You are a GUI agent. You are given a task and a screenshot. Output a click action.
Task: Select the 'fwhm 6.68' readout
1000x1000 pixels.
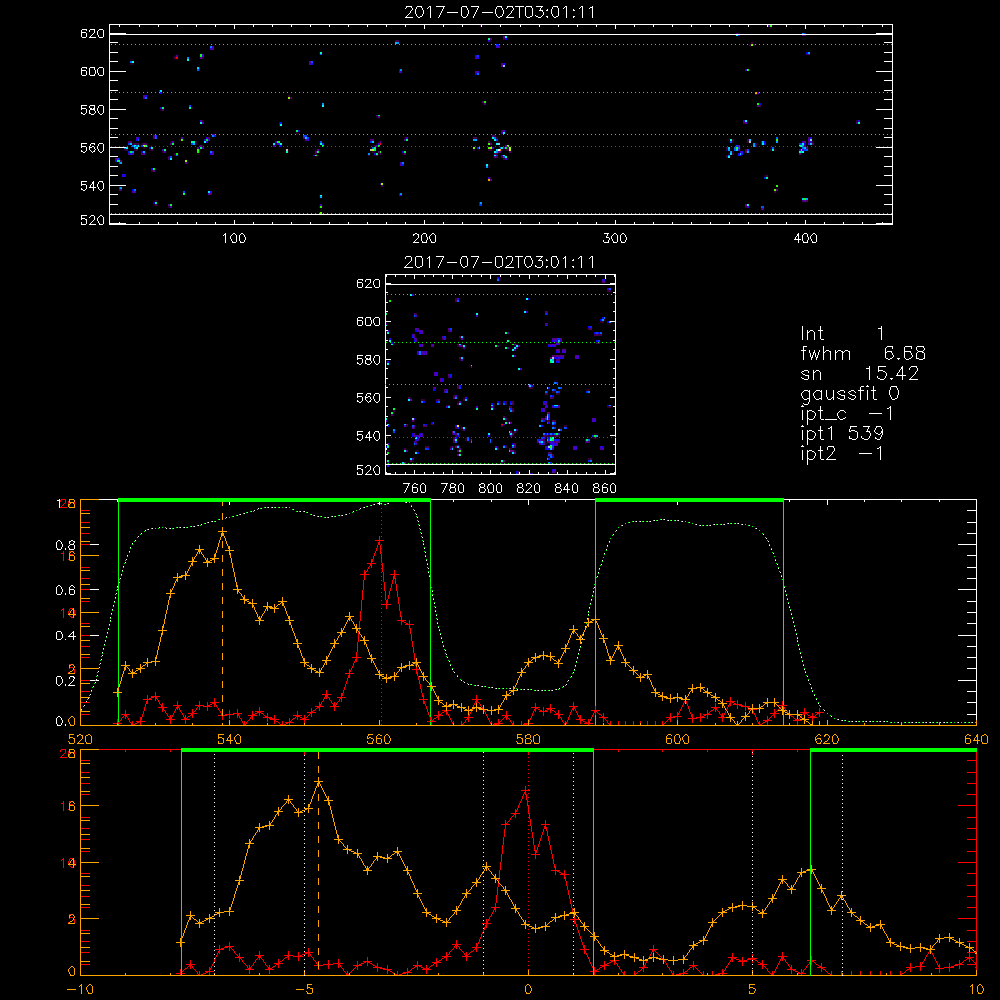(x=863, y=353)
